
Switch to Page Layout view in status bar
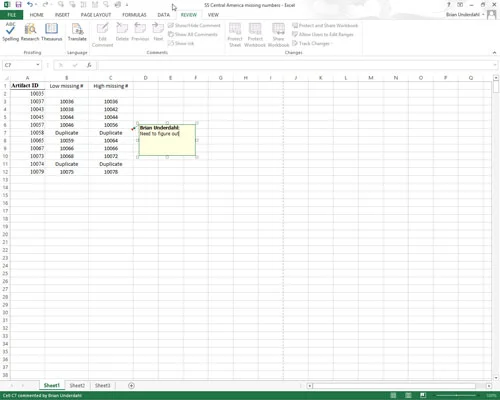pos(408,395)
